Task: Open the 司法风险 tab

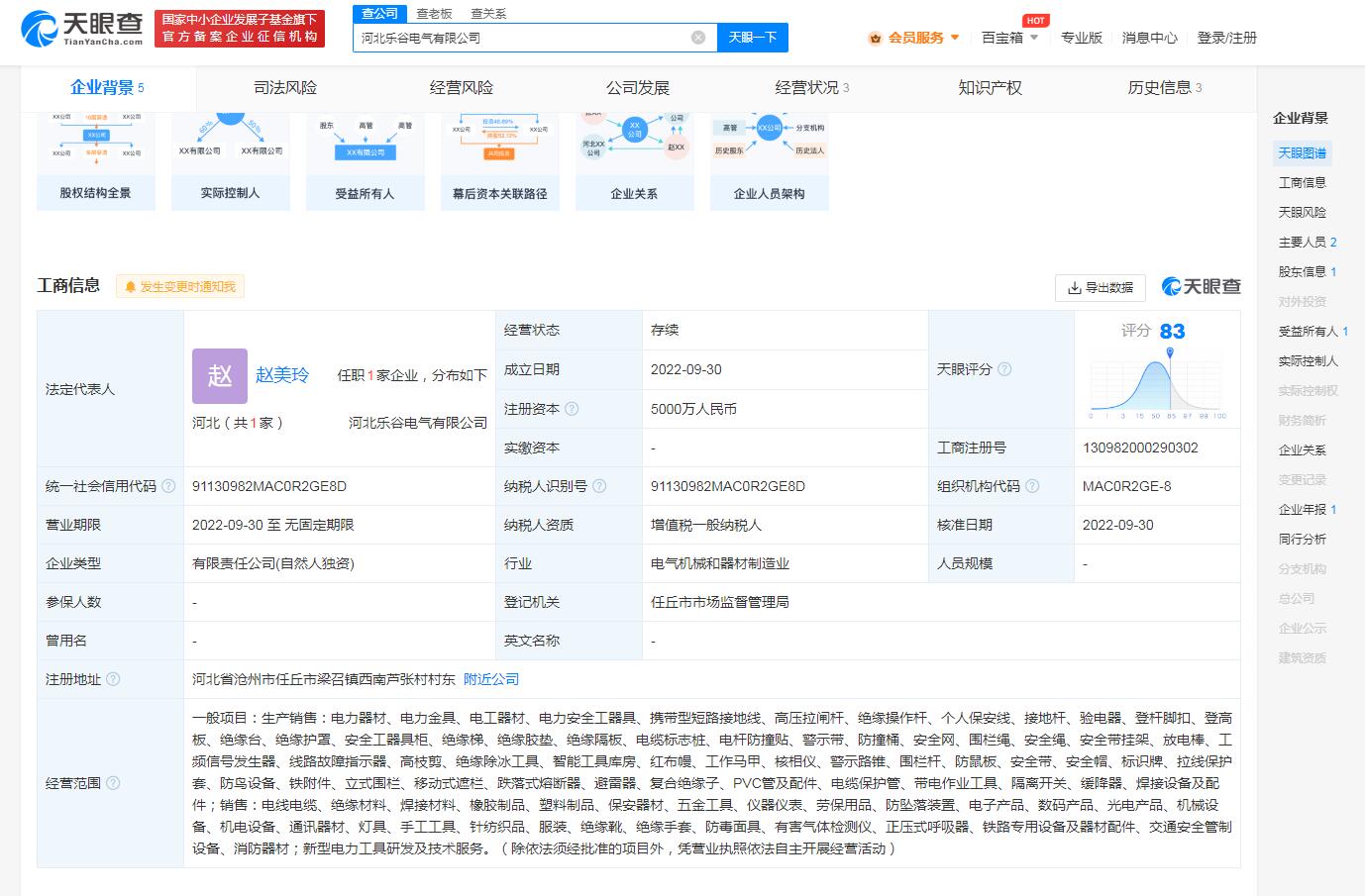Action: click(x=285, y=88)
